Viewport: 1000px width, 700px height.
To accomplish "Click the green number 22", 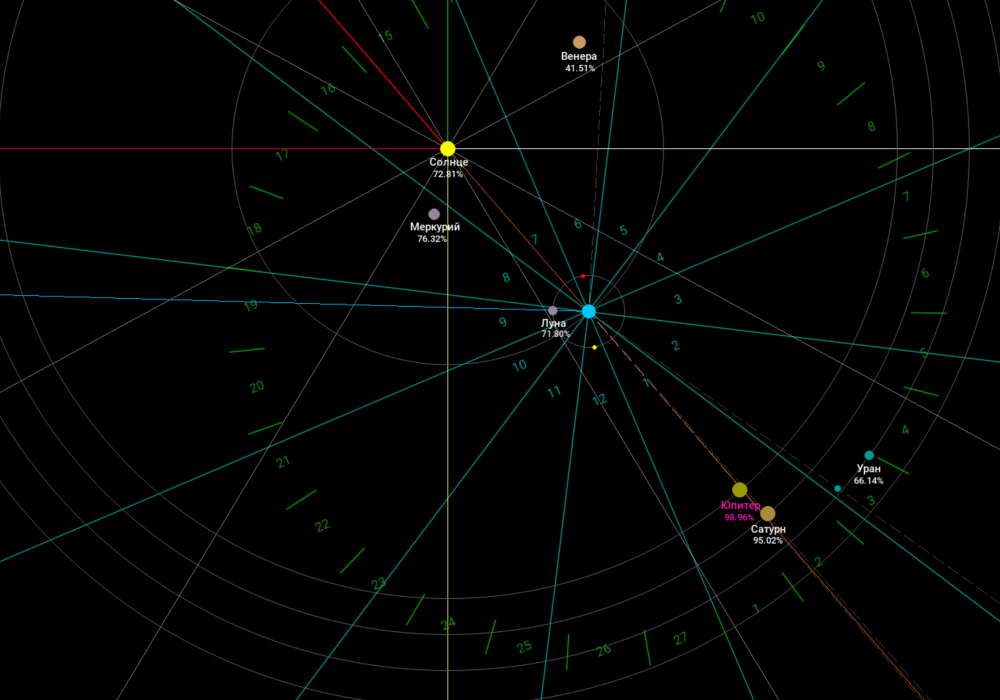I will 323,525.
